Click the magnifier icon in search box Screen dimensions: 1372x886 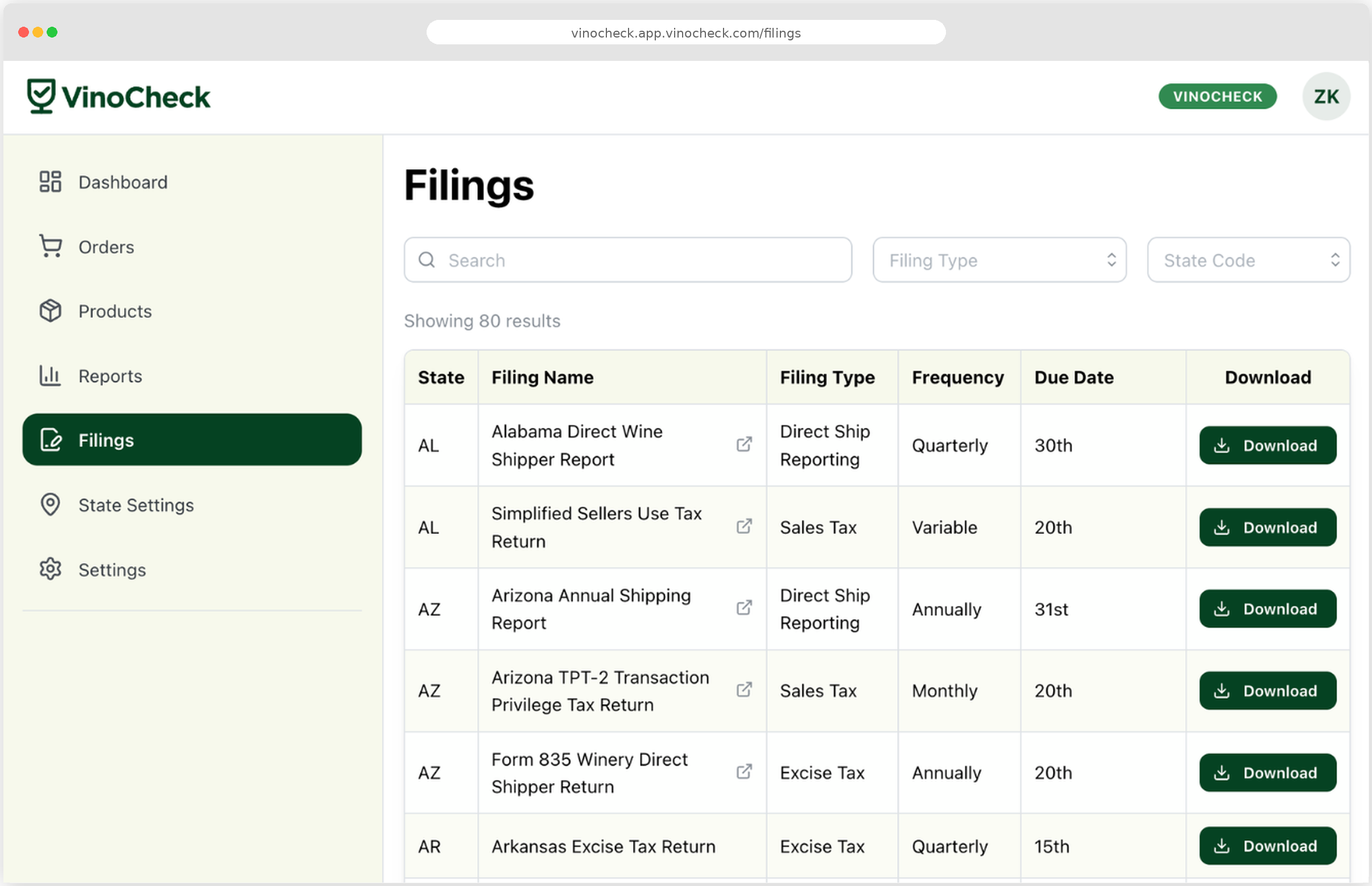427,260
